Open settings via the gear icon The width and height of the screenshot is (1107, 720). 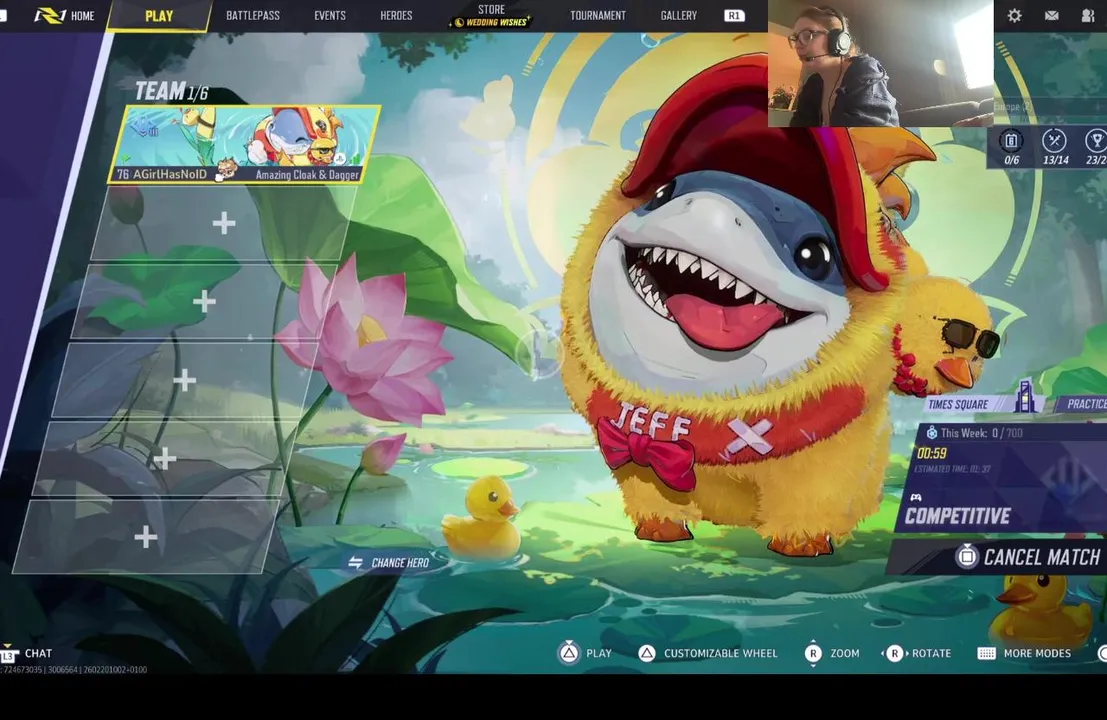point(1015,16)
